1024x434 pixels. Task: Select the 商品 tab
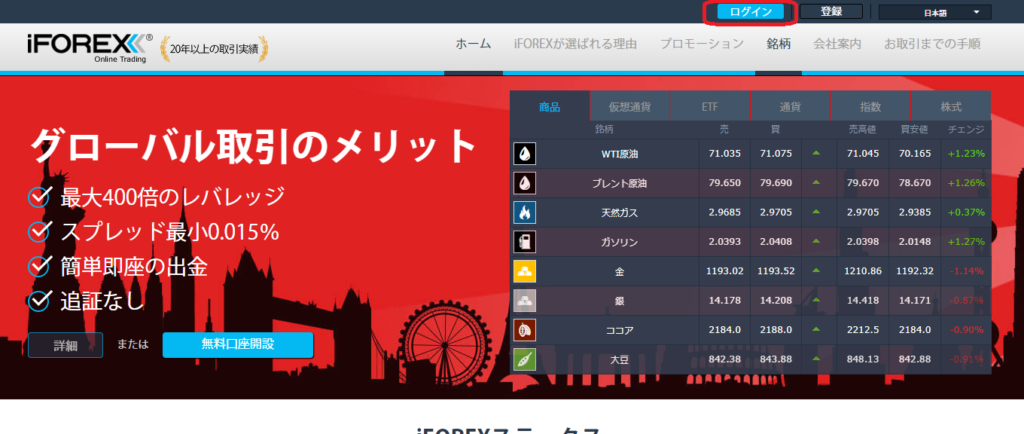point(550,107)
